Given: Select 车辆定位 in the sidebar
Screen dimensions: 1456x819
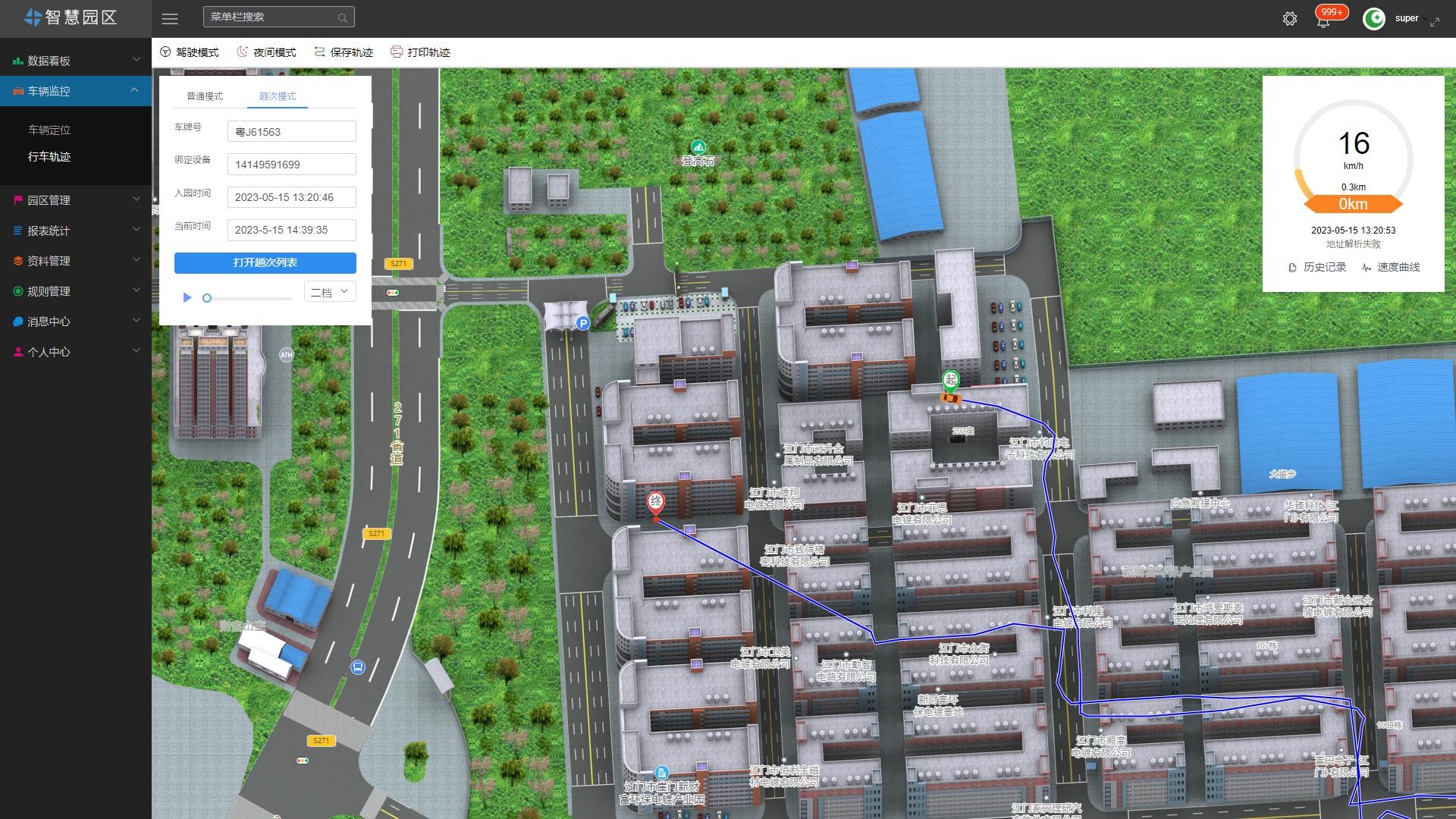Looking at the screenshot, I should point(49,130).
